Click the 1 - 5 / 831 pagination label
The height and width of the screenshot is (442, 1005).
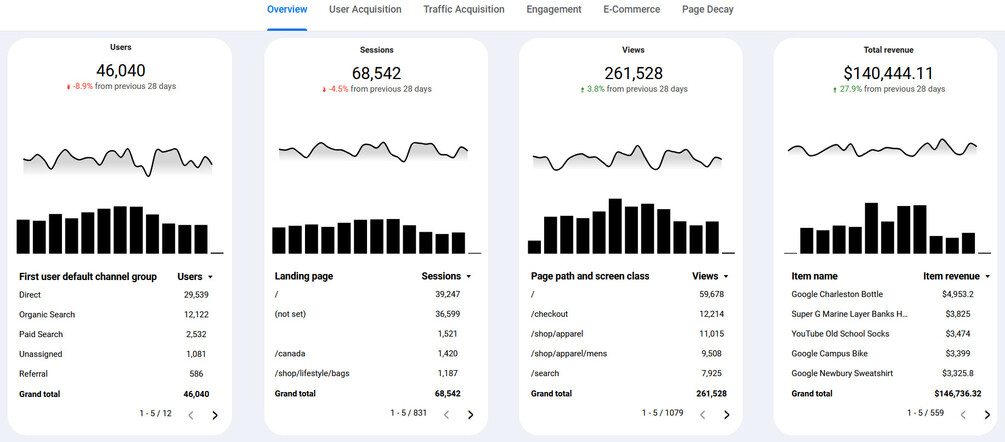pyautogui.click(x=408, y=413)
